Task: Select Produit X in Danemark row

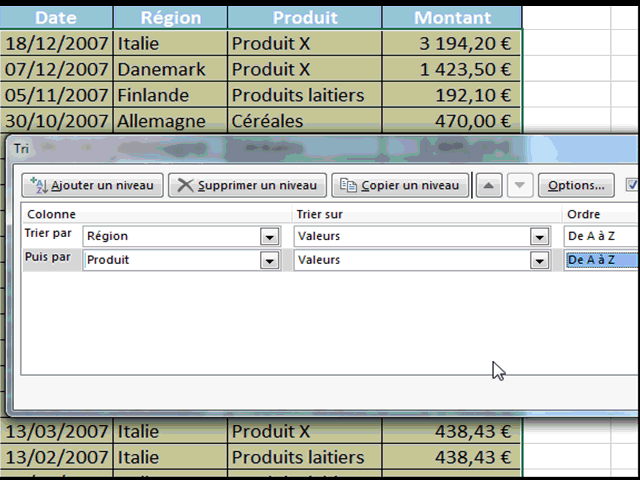Action: tap(305, 69)
